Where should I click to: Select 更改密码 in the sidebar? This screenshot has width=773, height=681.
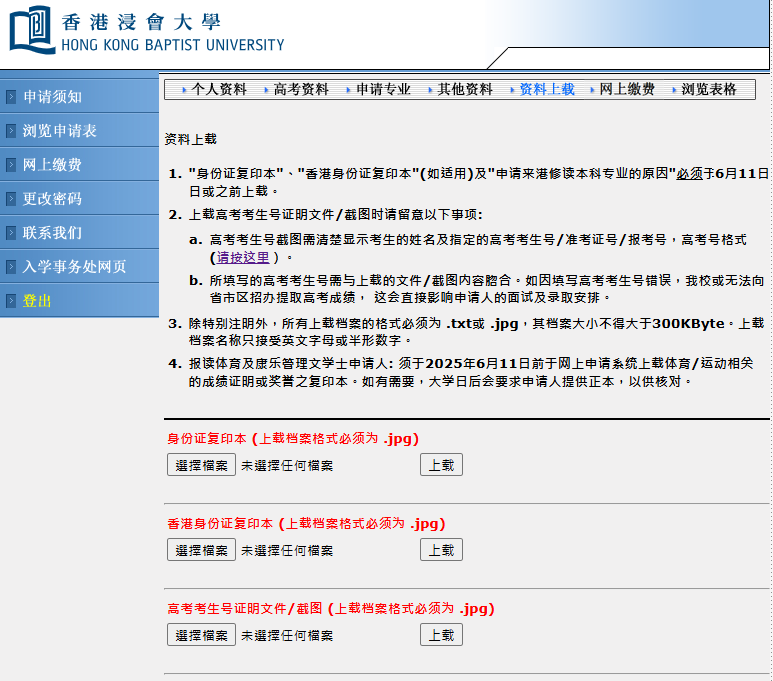[52, 199]
